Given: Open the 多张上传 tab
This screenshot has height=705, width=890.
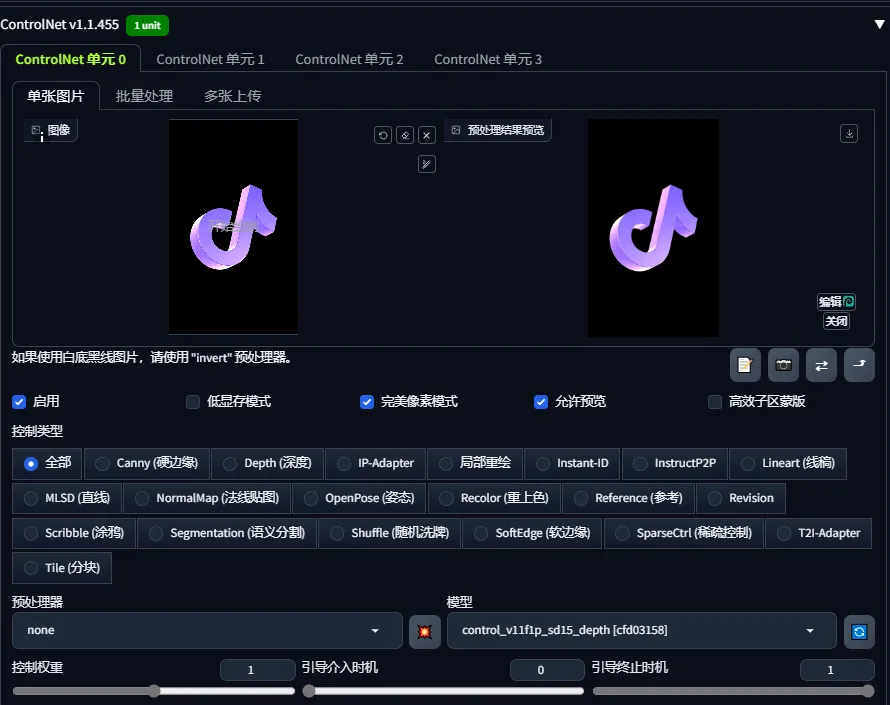Looking at the screenshot, I should [233, 96].
